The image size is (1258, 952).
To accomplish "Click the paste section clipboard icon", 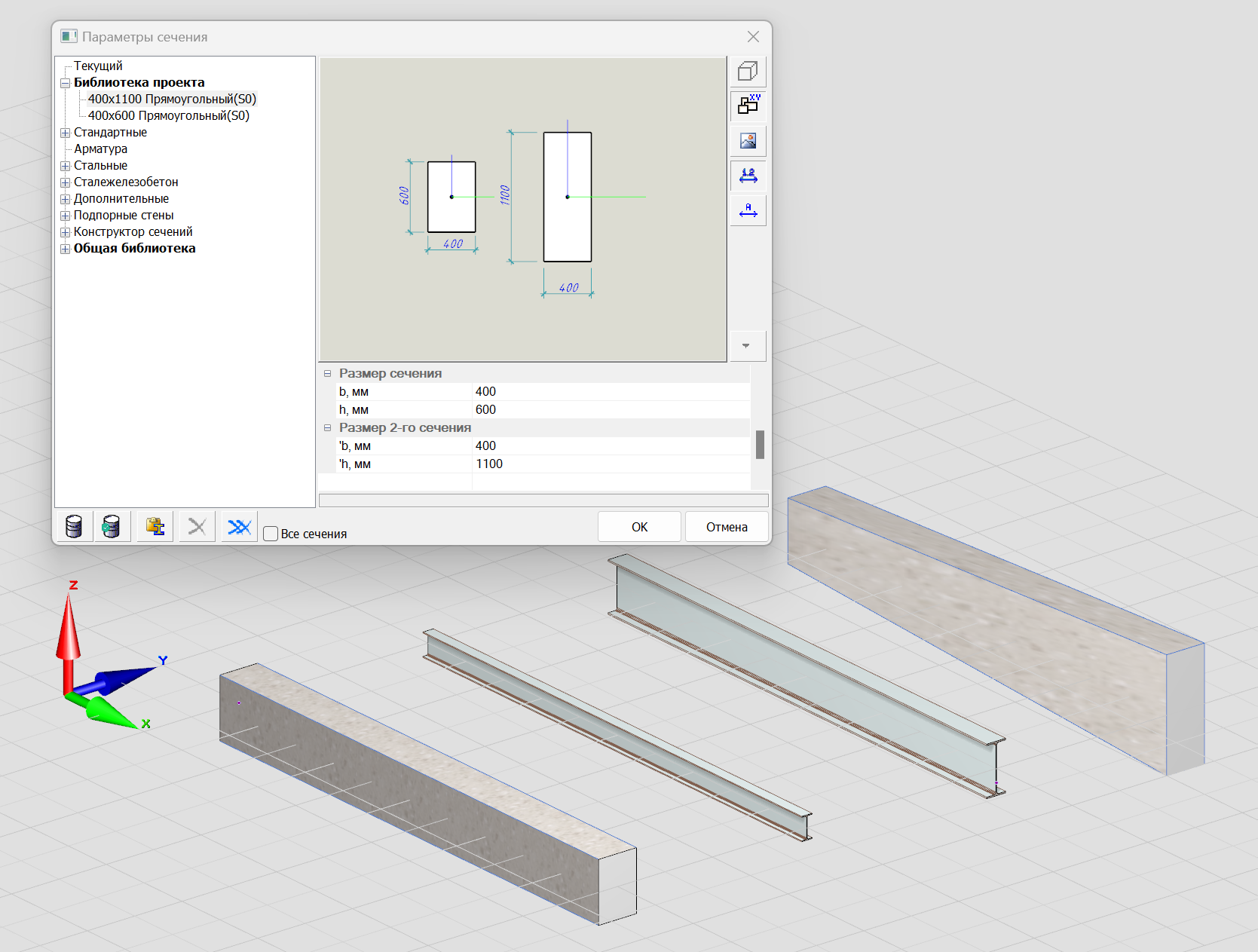I will [x=155, y=526].
